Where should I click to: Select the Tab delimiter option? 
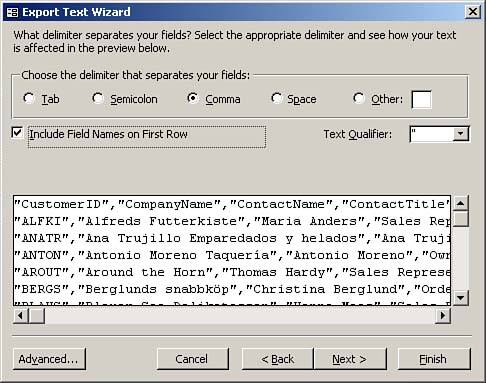point(29,98)
